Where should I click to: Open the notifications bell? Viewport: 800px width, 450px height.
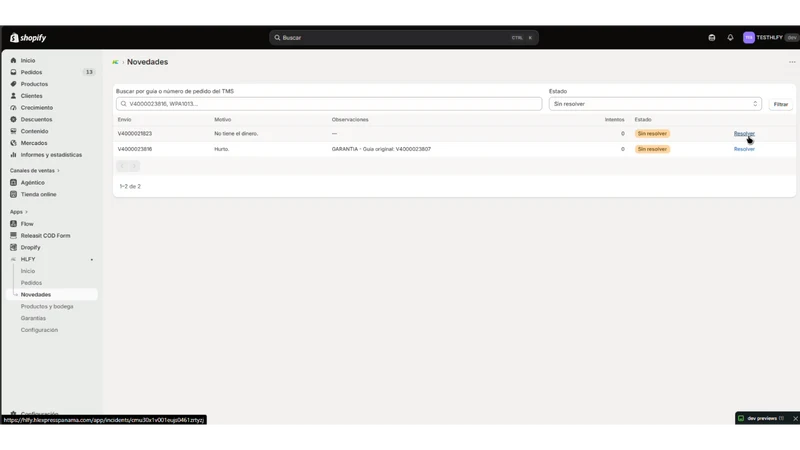point(730,38)
